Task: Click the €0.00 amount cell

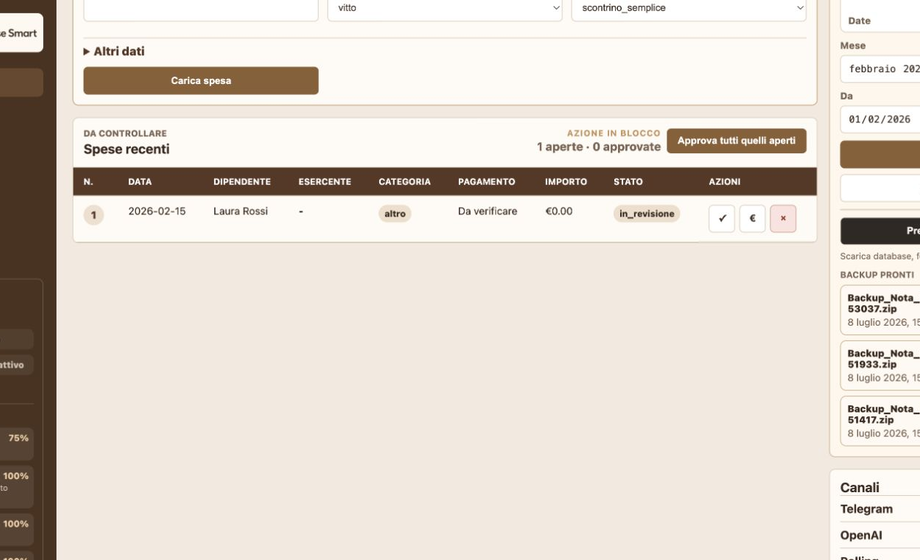Action: point(559,211)
